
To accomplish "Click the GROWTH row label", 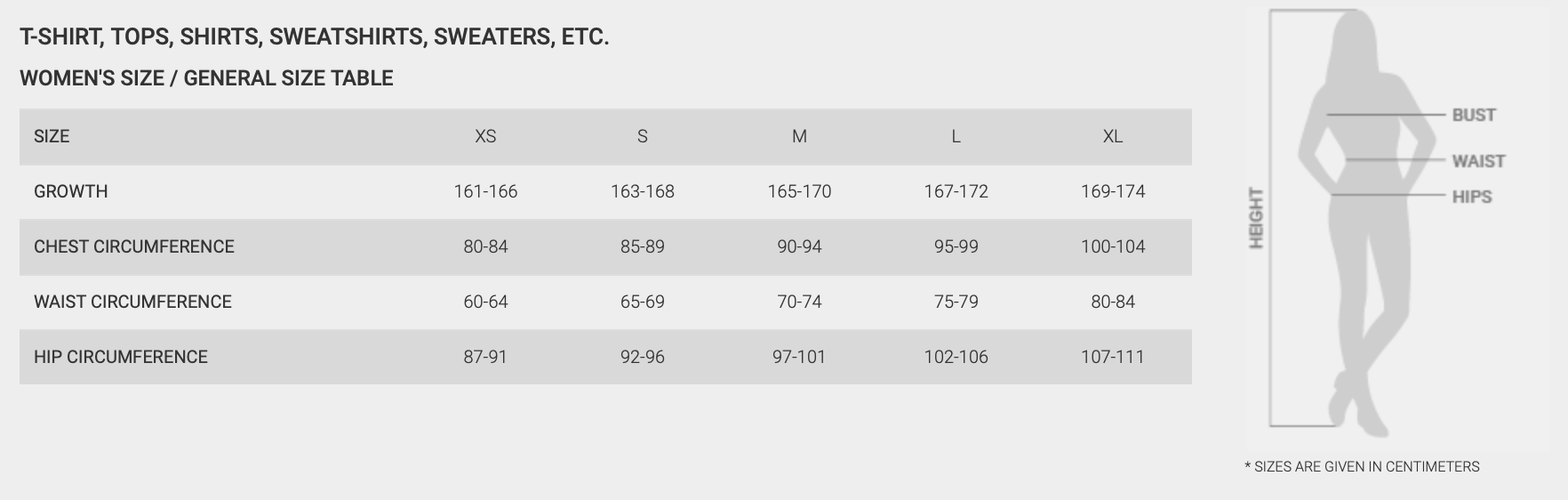I will pos(71,191).
